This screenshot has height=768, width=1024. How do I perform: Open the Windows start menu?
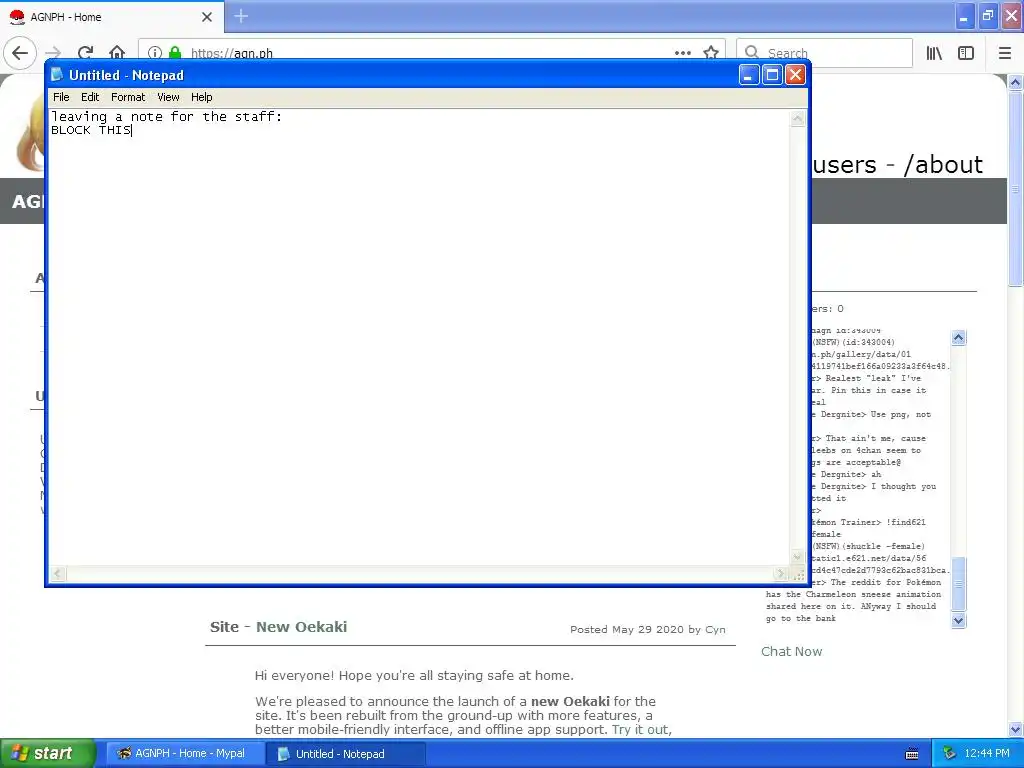coord(47,754)
